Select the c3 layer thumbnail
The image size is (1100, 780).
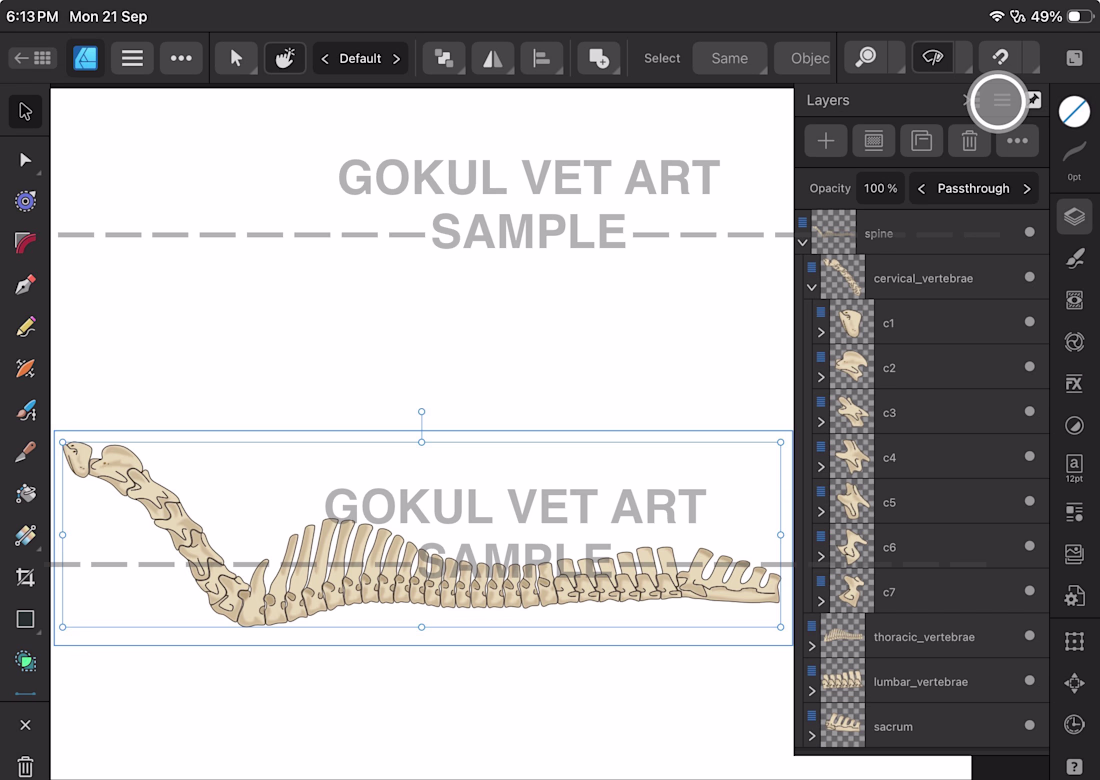(852, 412)
